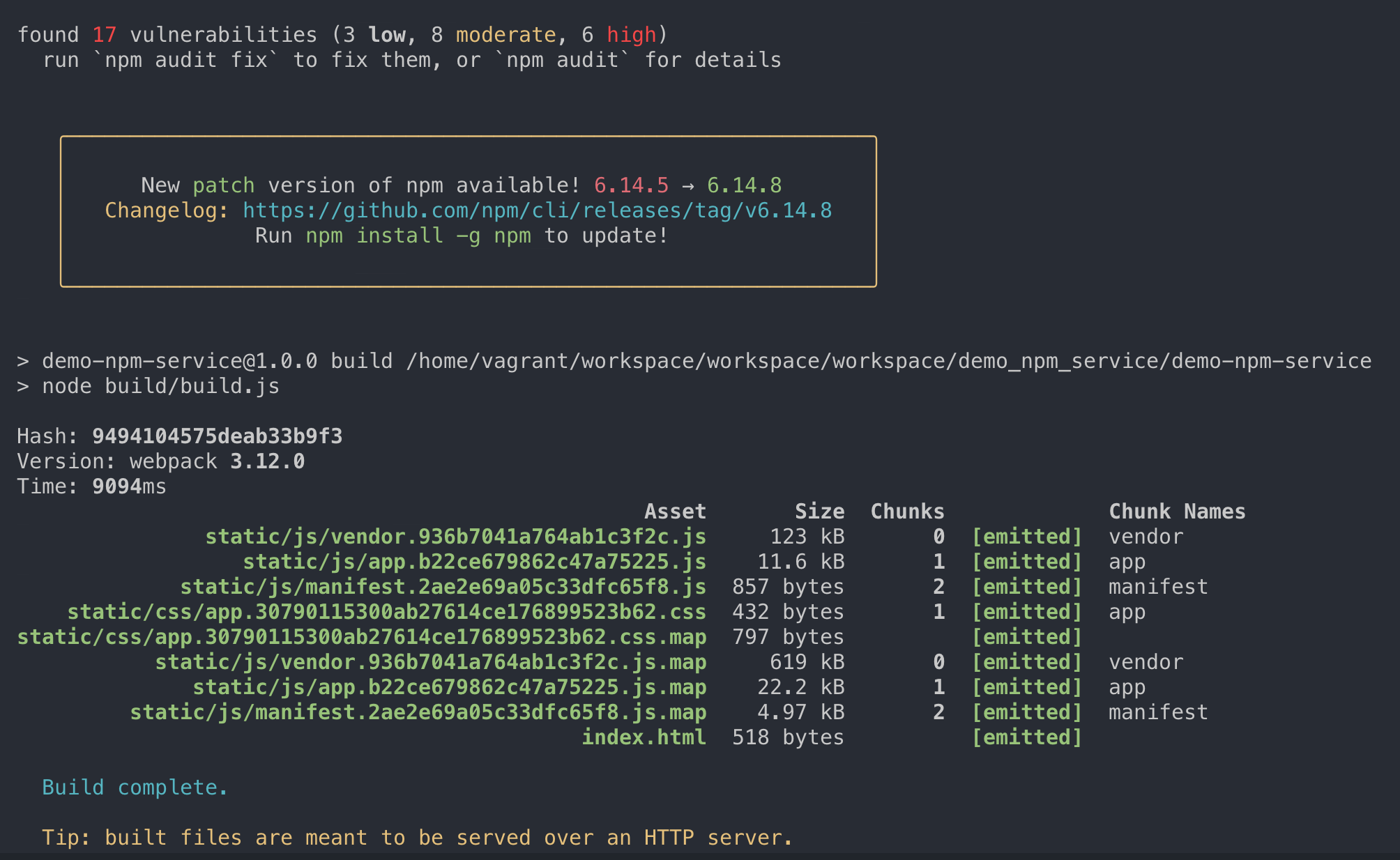The height and width of the screenshot is (860, 1400).
Task: Click the red 17 vulnerabilities count
Action: tap(105, 35)
